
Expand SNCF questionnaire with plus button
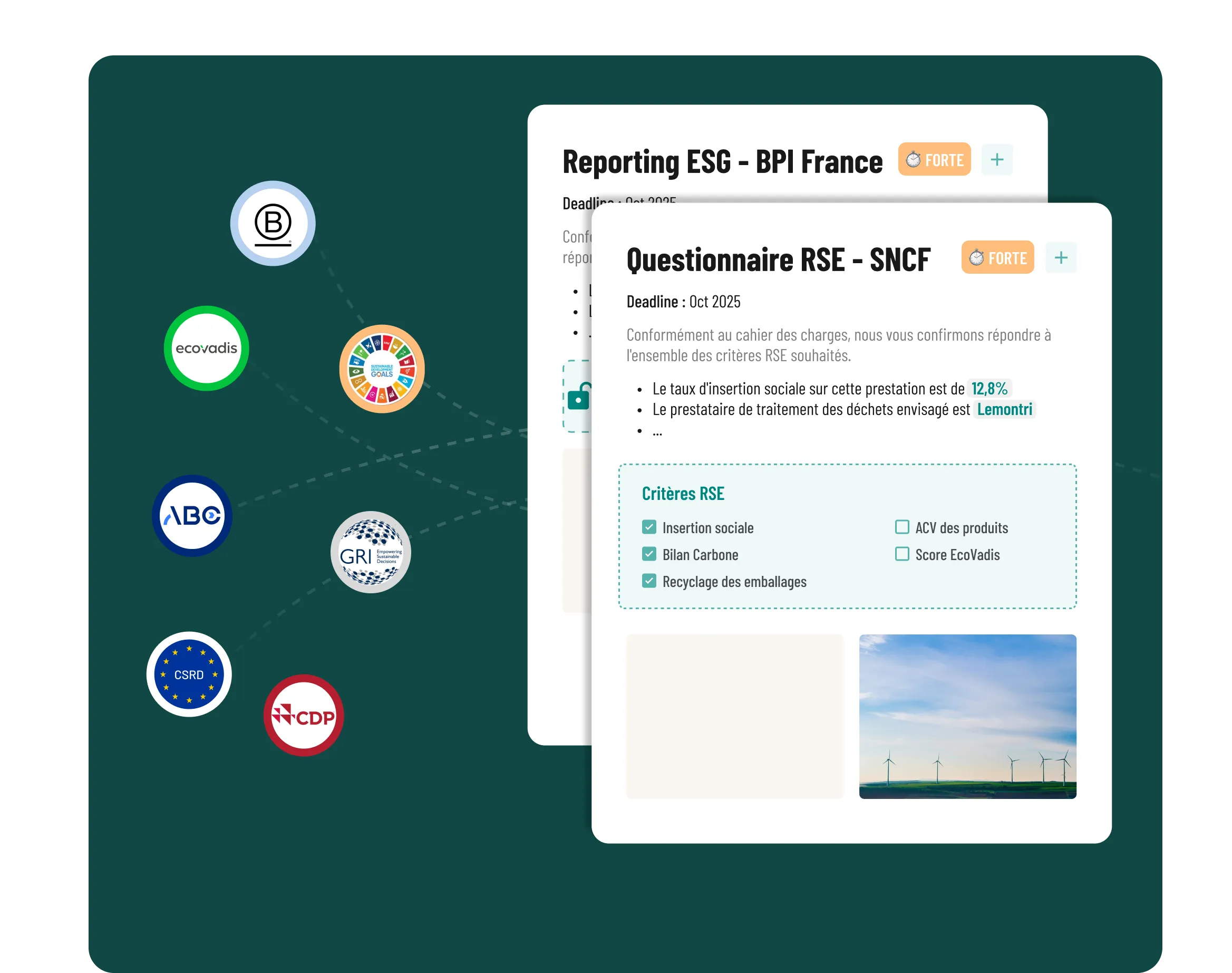[x=1061, y=257]
